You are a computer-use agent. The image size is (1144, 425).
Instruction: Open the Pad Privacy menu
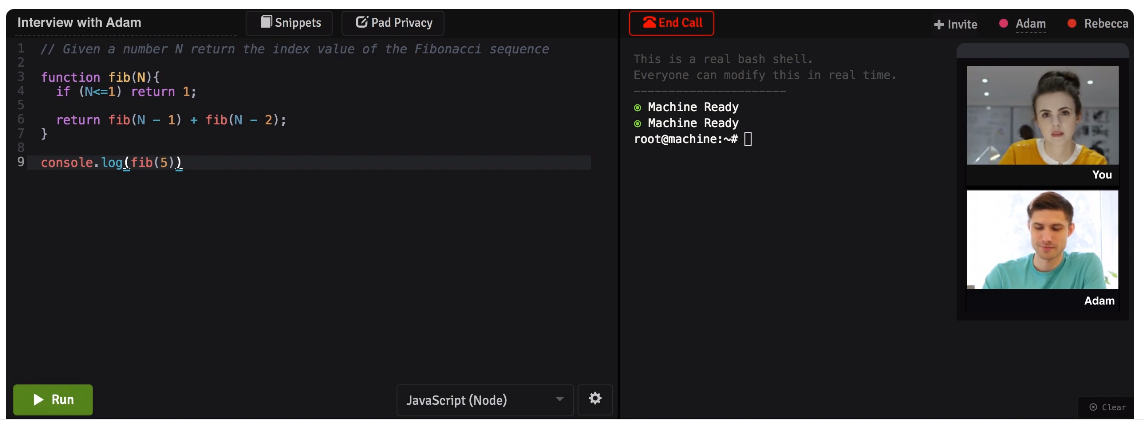point(393,23)
